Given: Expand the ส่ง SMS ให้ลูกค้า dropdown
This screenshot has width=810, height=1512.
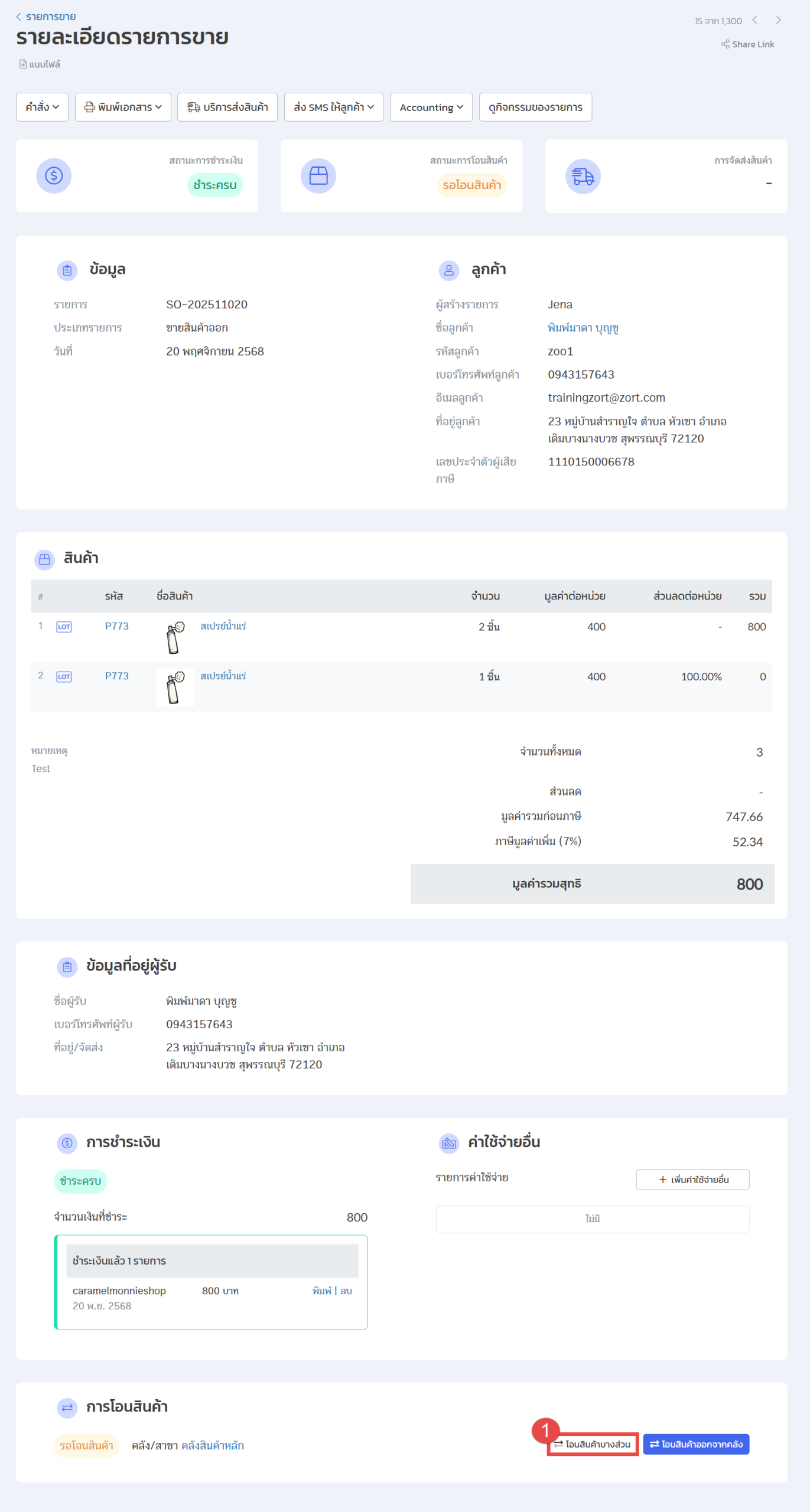Looking at the screenshot, I should [x=333, y=107].
